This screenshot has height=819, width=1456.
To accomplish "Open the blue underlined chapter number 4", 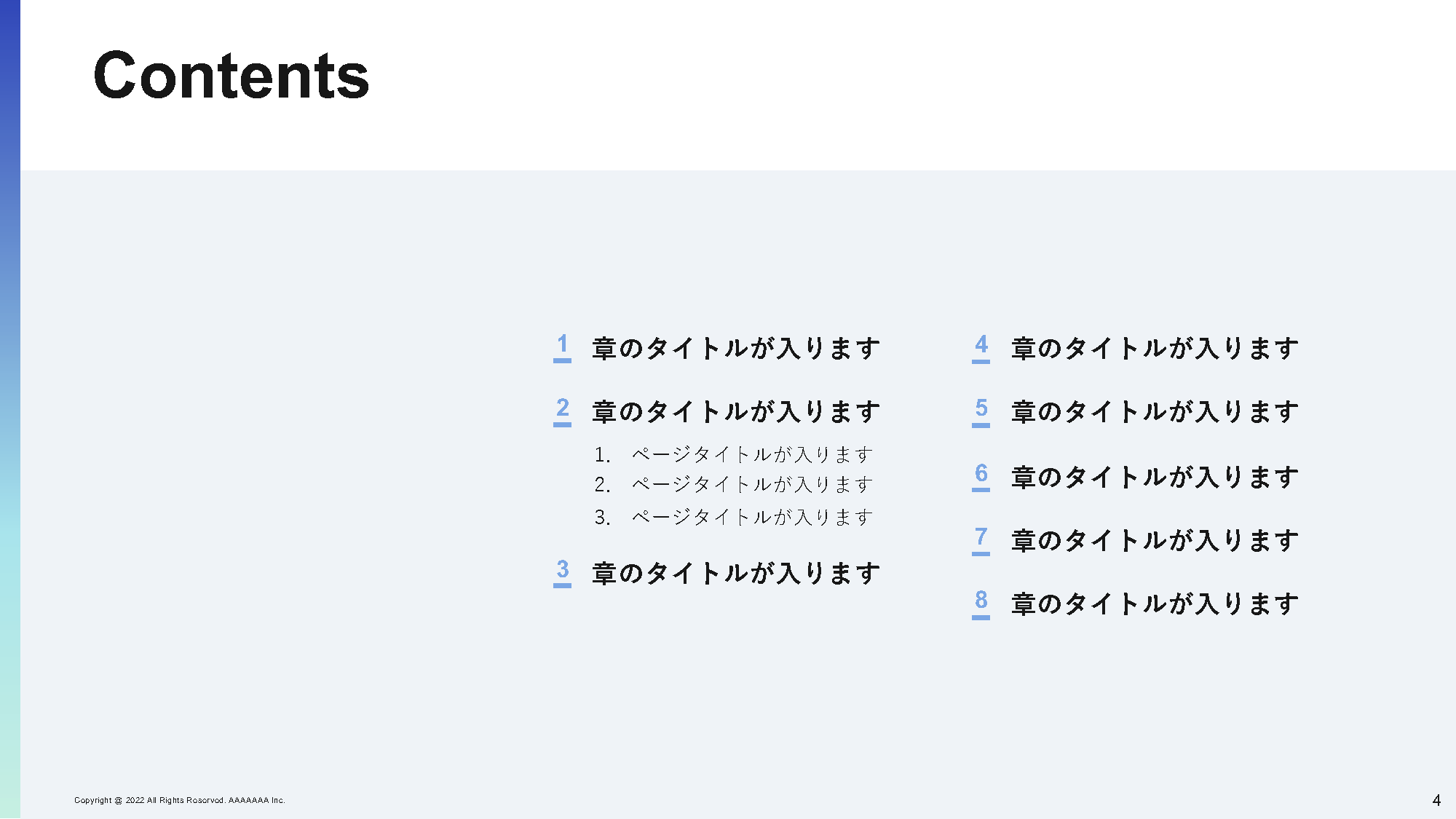I will point(981,345).
